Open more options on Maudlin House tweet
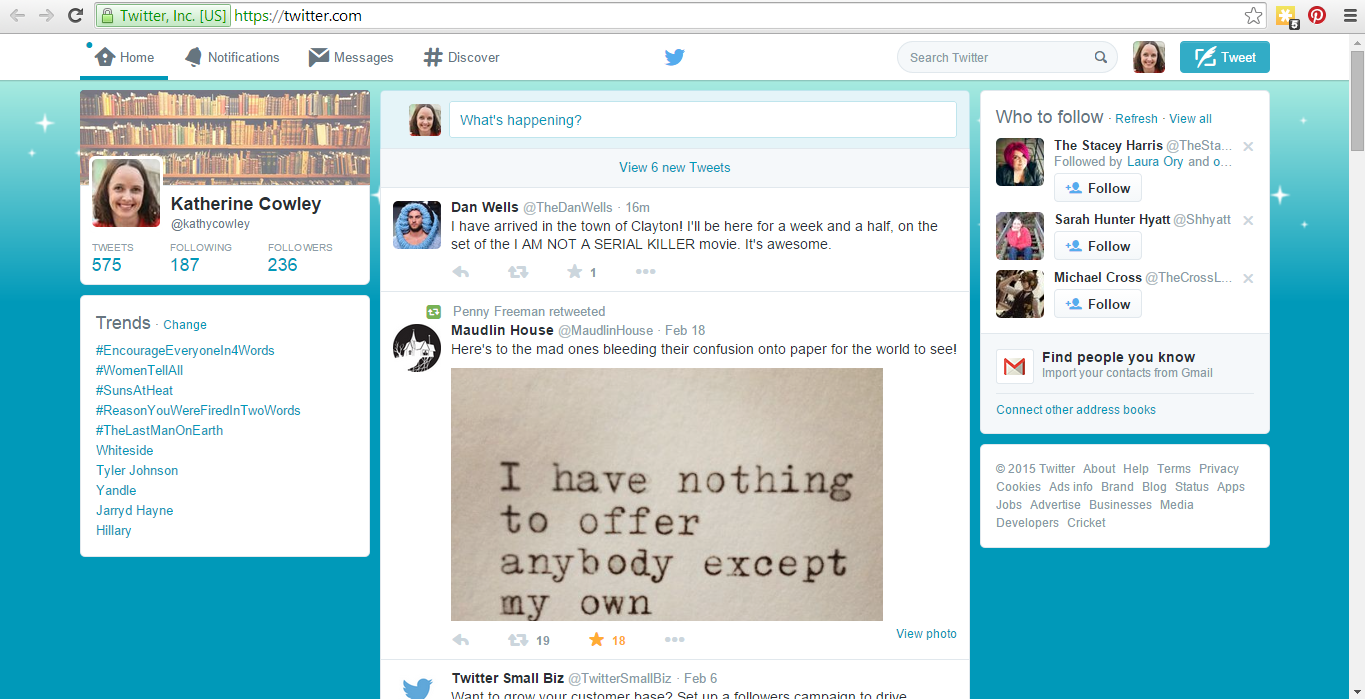The height and width of the screenshot is (699, 1365). coord(675,640)
